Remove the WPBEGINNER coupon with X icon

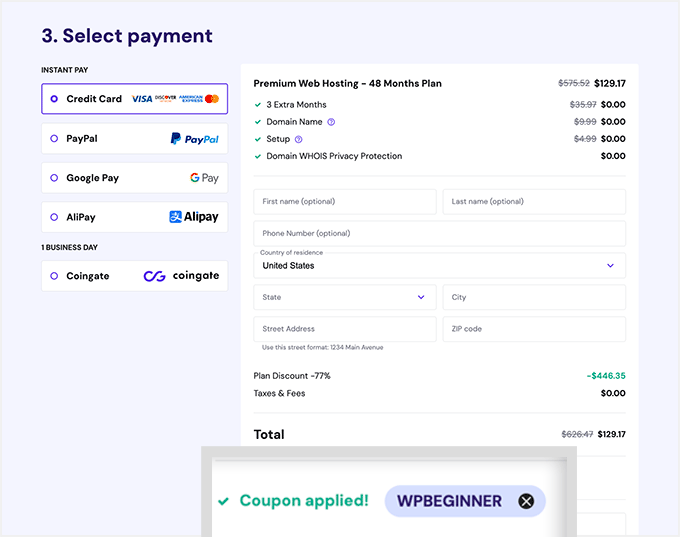526,501
